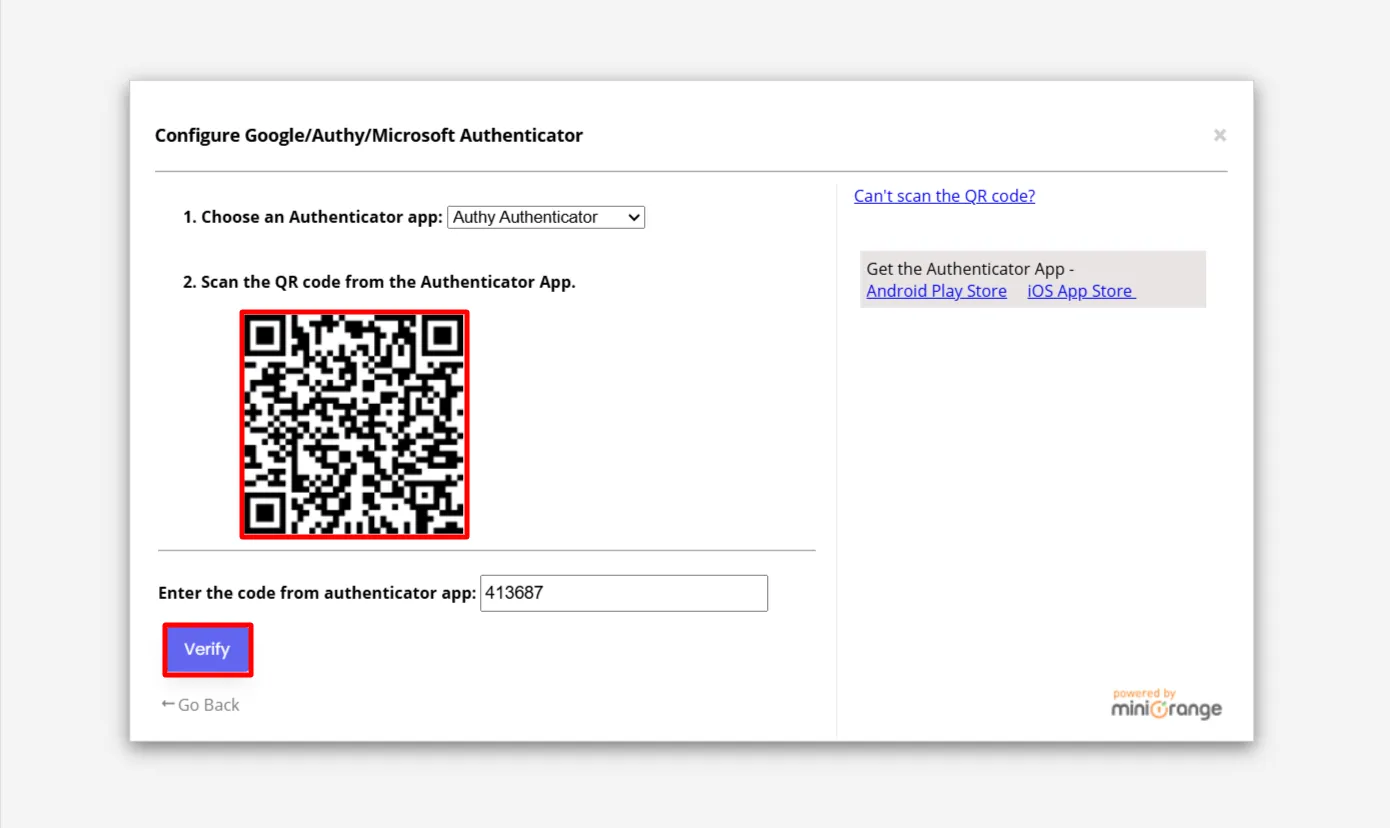
Task: Click the dropdown arrow next to Authy Authenticator
Action: 633,217
